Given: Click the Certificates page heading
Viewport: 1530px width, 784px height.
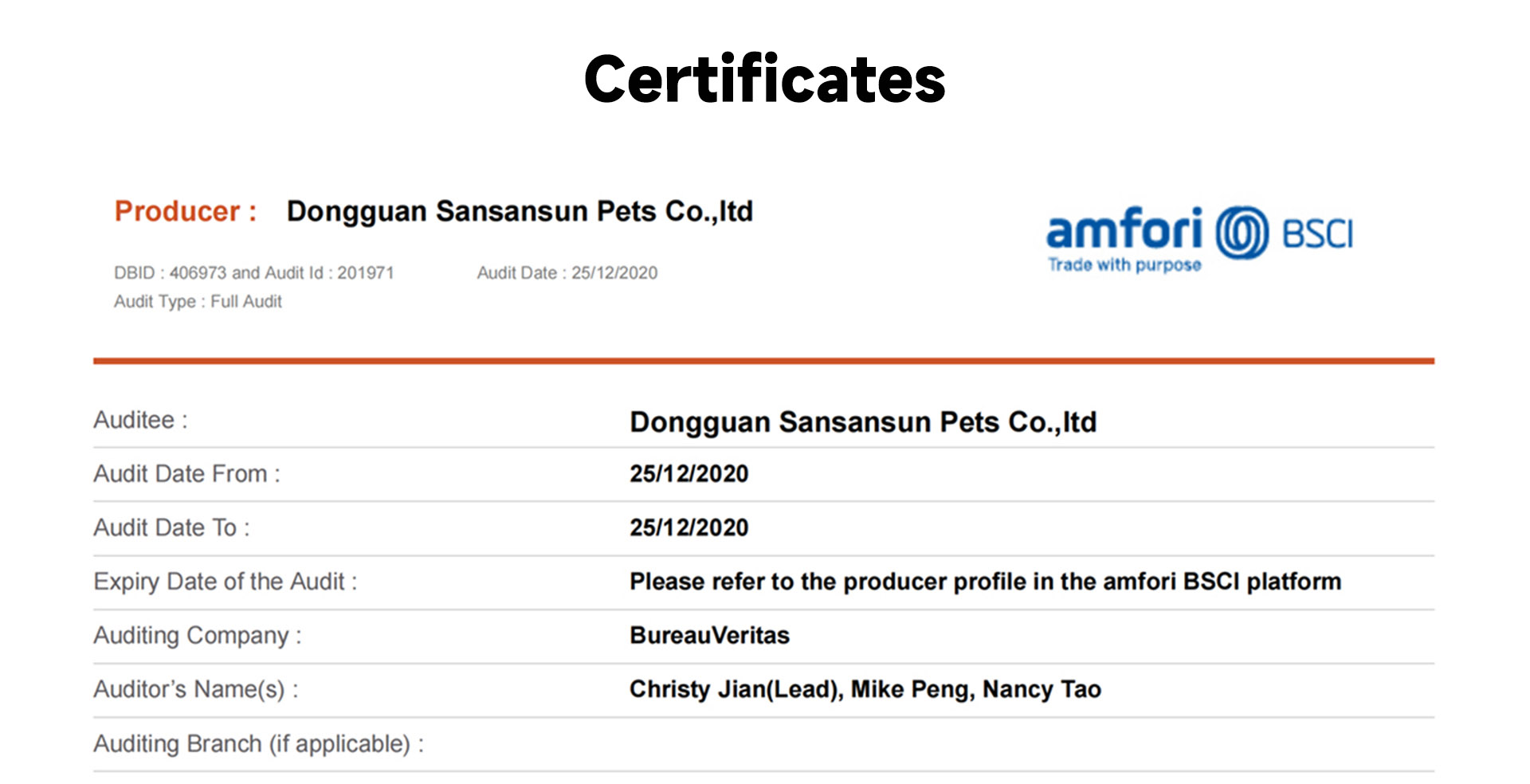Looking at the screenshot, I should [764, 80].
